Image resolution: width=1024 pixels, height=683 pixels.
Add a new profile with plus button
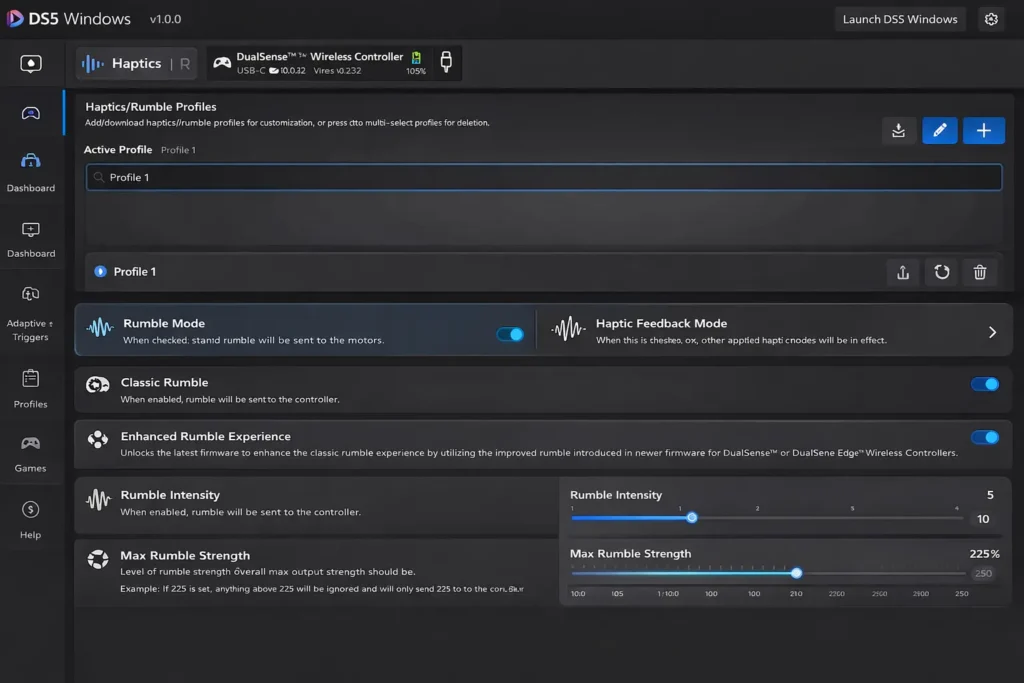(983, 130)
